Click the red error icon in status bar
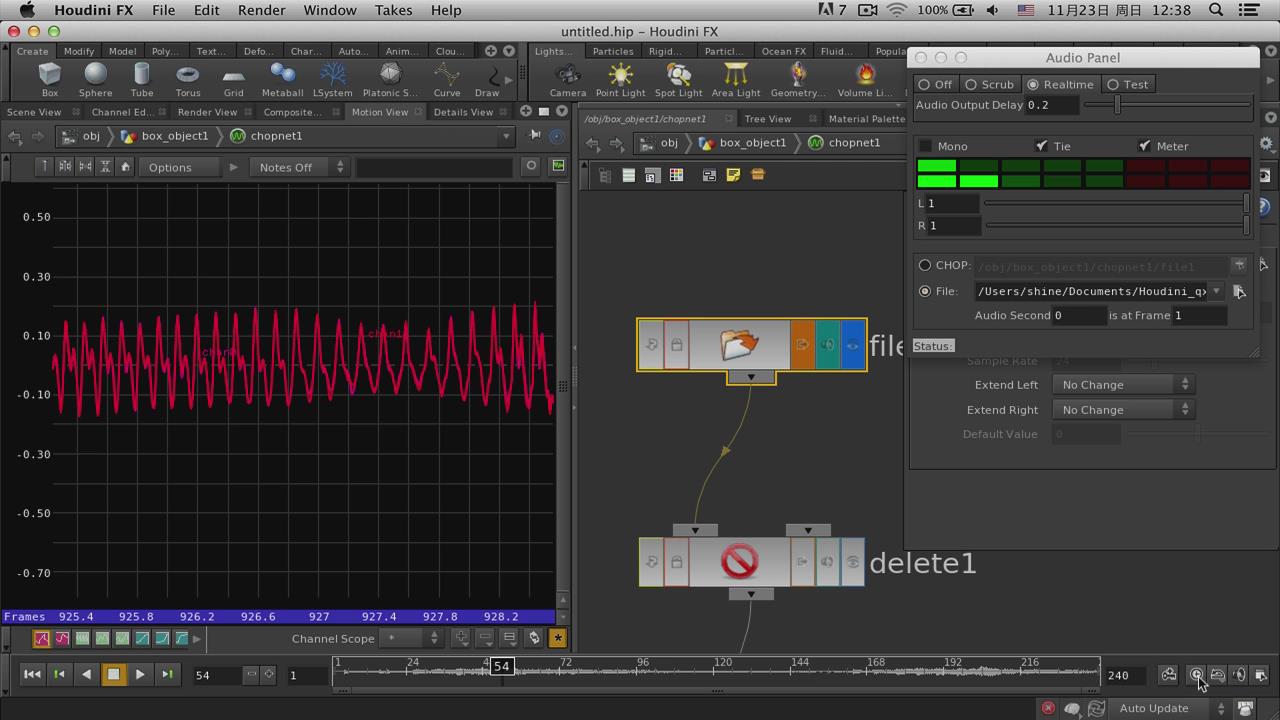Viewport: 1280px width, 720px height. (x=1048, y=708)
